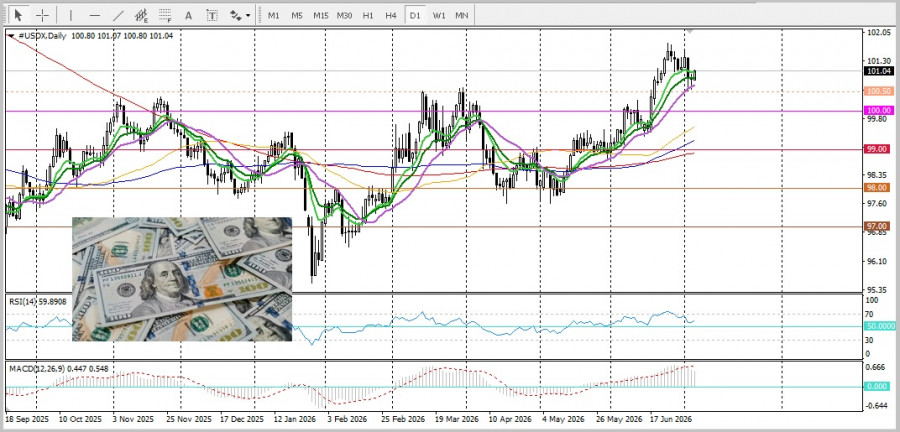900x432 pixels.
Task: Choose the horizontal line drawing tool
Action: [95, 15]
